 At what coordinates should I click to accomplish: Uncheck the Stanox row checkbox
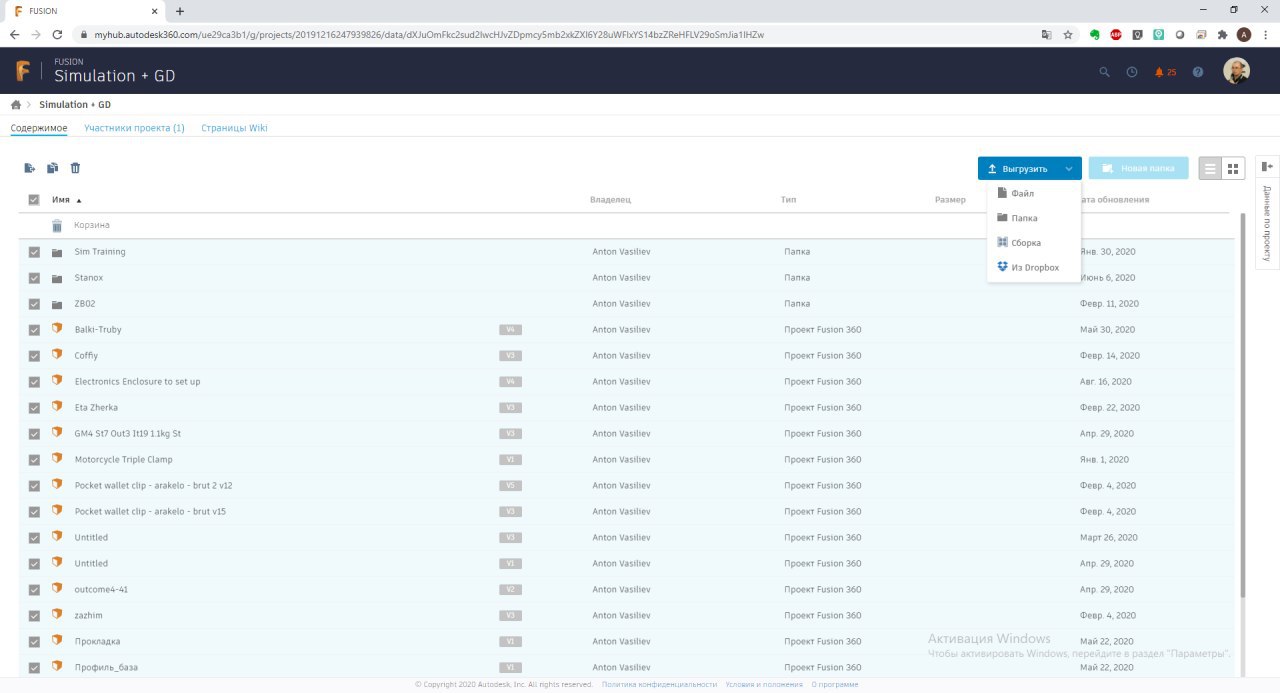tap(34, 278)
